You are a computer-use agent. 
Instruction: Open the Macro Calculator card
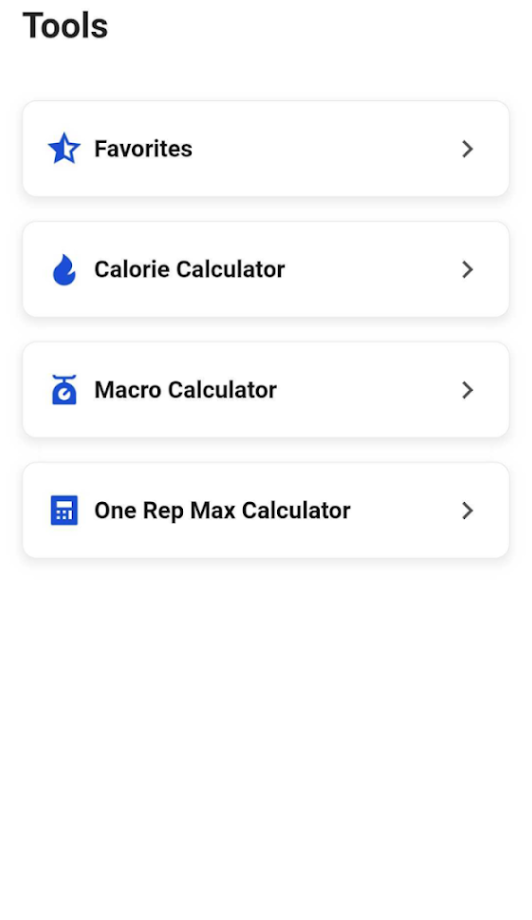266,390
